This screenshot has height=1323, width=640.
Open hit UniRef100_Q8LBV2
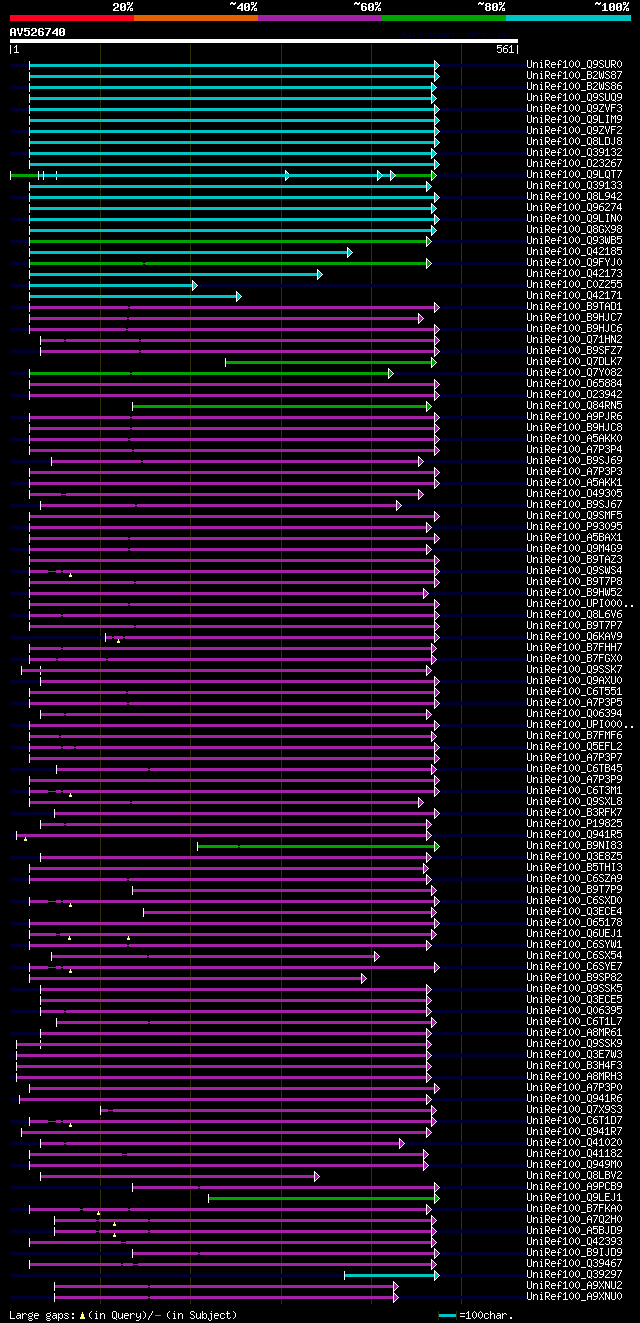[x=574, y=1176]
